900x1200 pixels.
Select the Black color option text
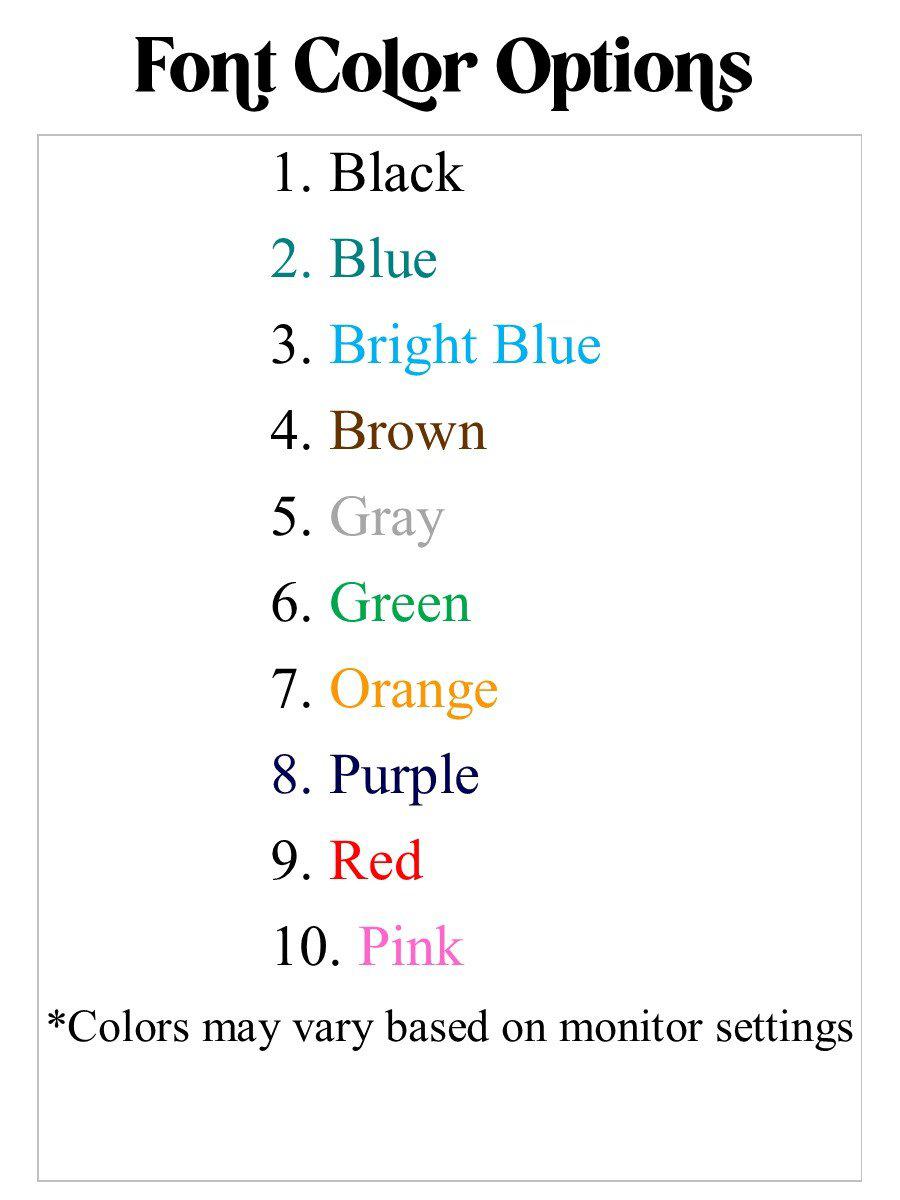(x=396, y=173)
